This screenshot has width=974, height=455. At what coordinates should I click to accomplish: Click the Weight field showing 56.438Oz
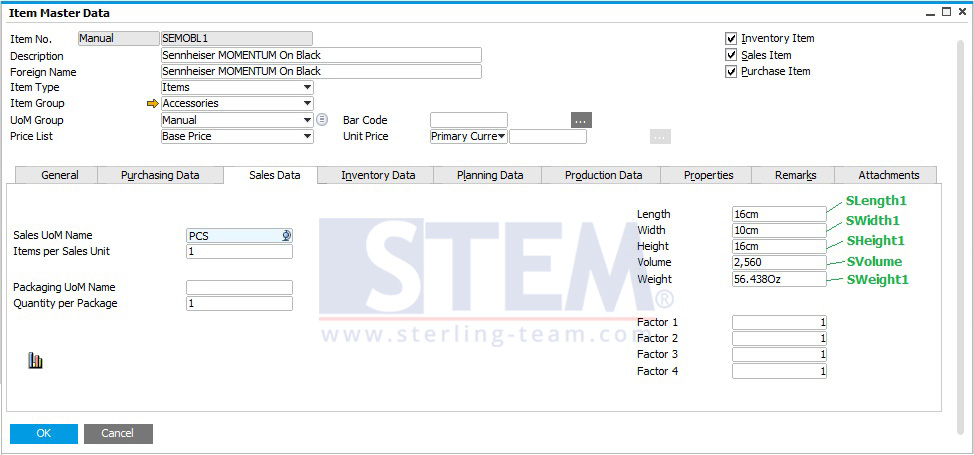coord(780,279)
